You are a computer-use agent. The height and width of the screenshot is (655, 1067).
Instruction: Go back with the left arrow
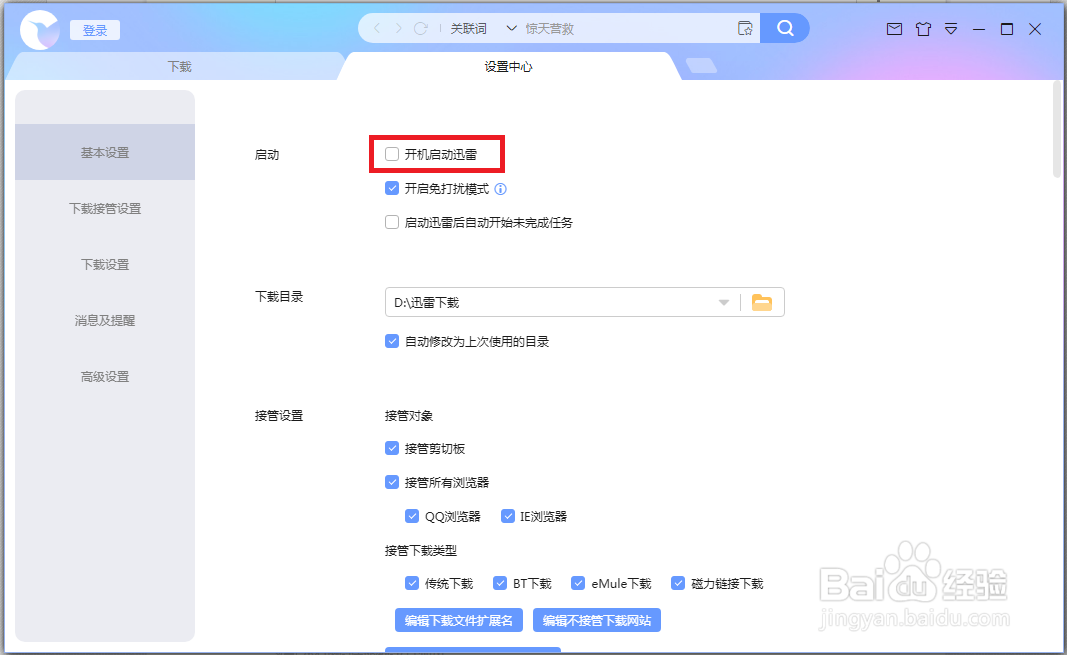click(377, 29)
